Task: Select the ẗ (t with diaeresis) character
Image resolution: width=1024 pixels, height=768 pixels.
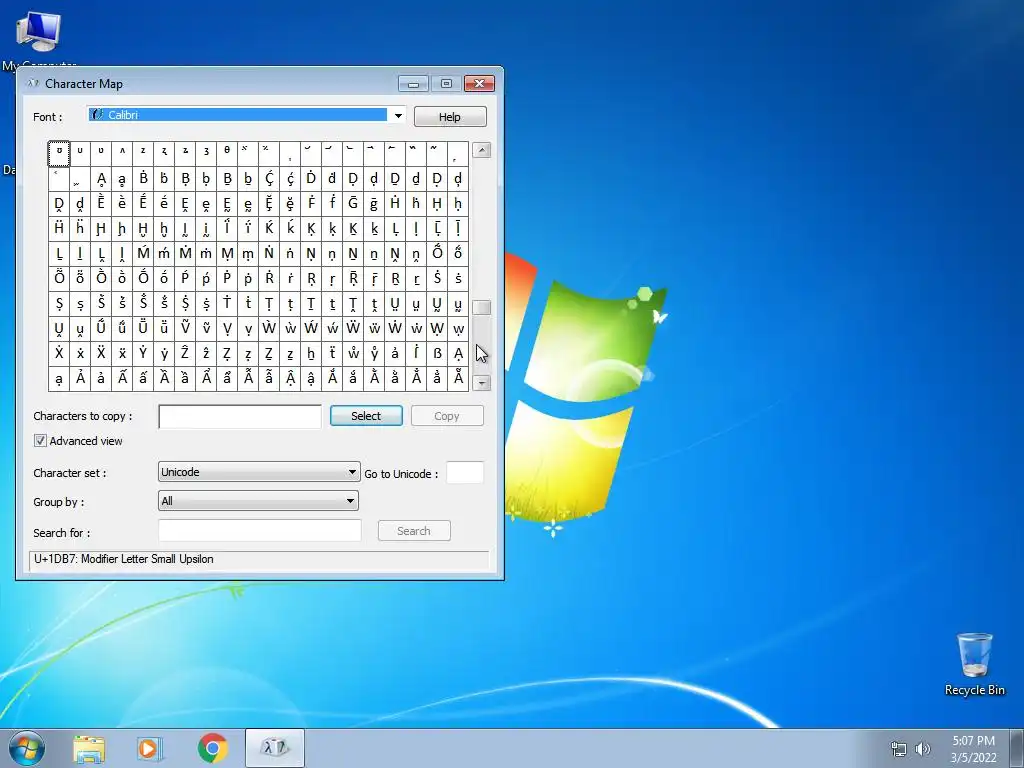Action: tap(332, 353)
